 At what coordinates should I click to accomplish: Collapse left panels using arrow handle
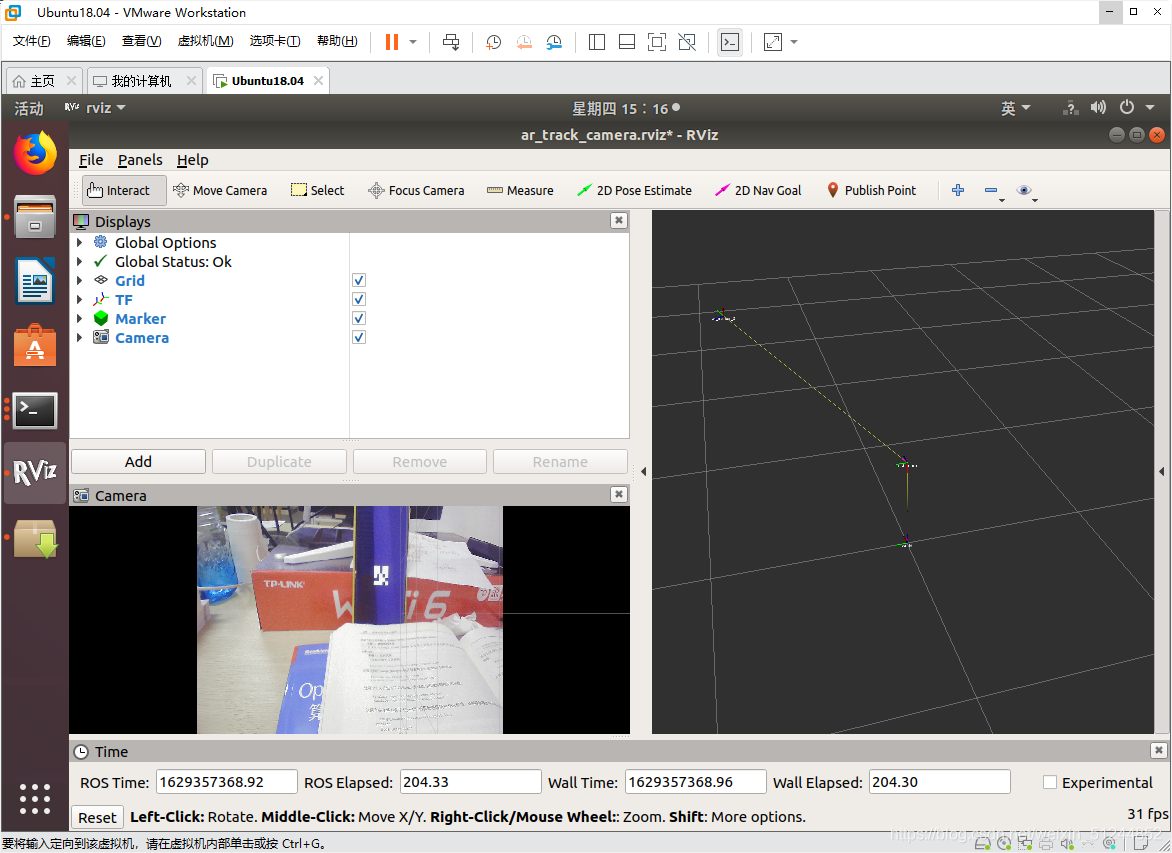coord(644,472)
